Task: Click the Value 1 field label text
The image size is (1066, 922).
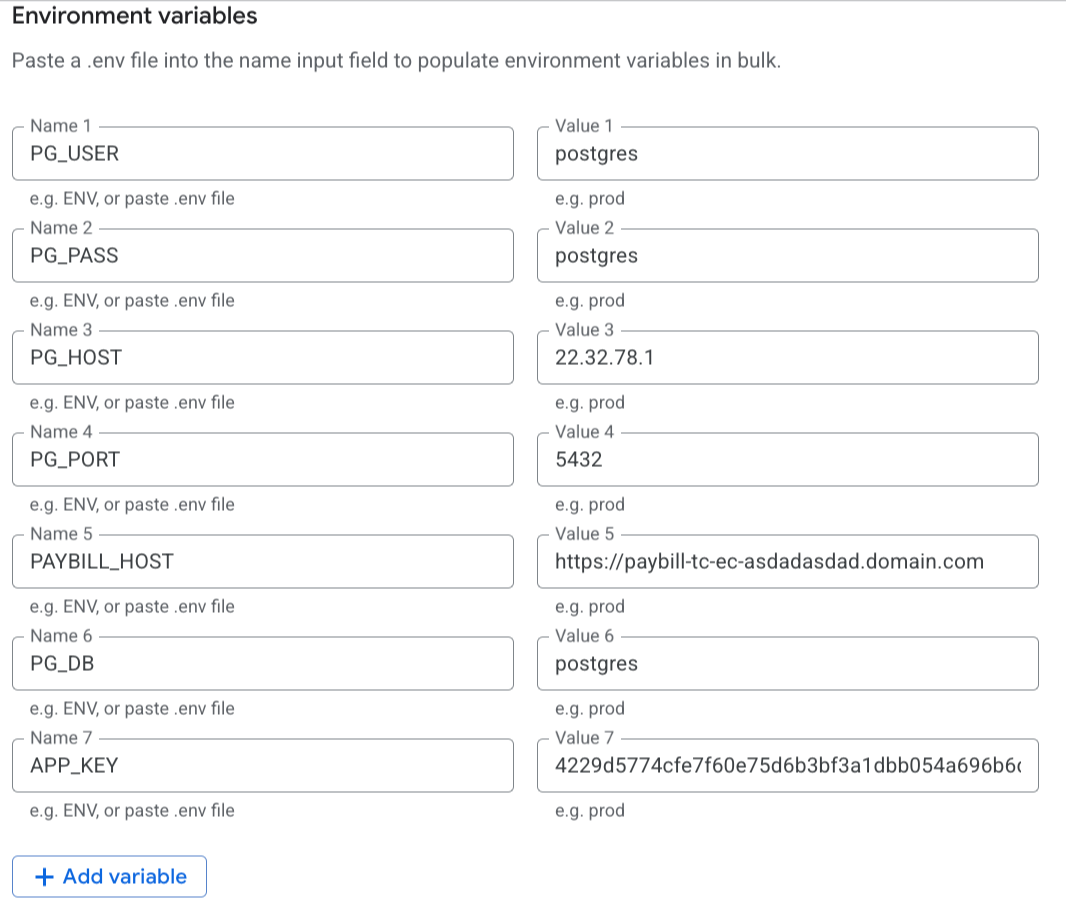Action: click(585, 126)
